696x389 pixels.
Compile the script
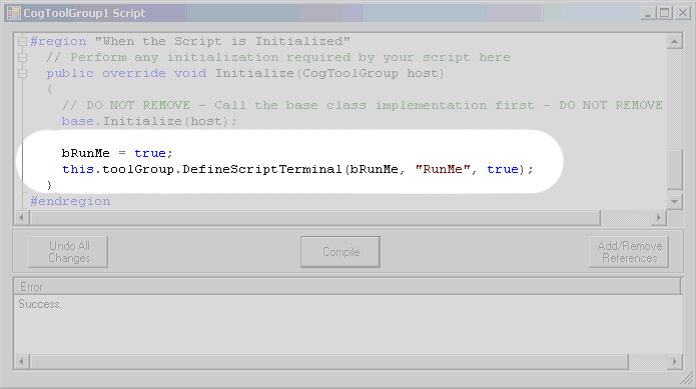click(340, 252)
